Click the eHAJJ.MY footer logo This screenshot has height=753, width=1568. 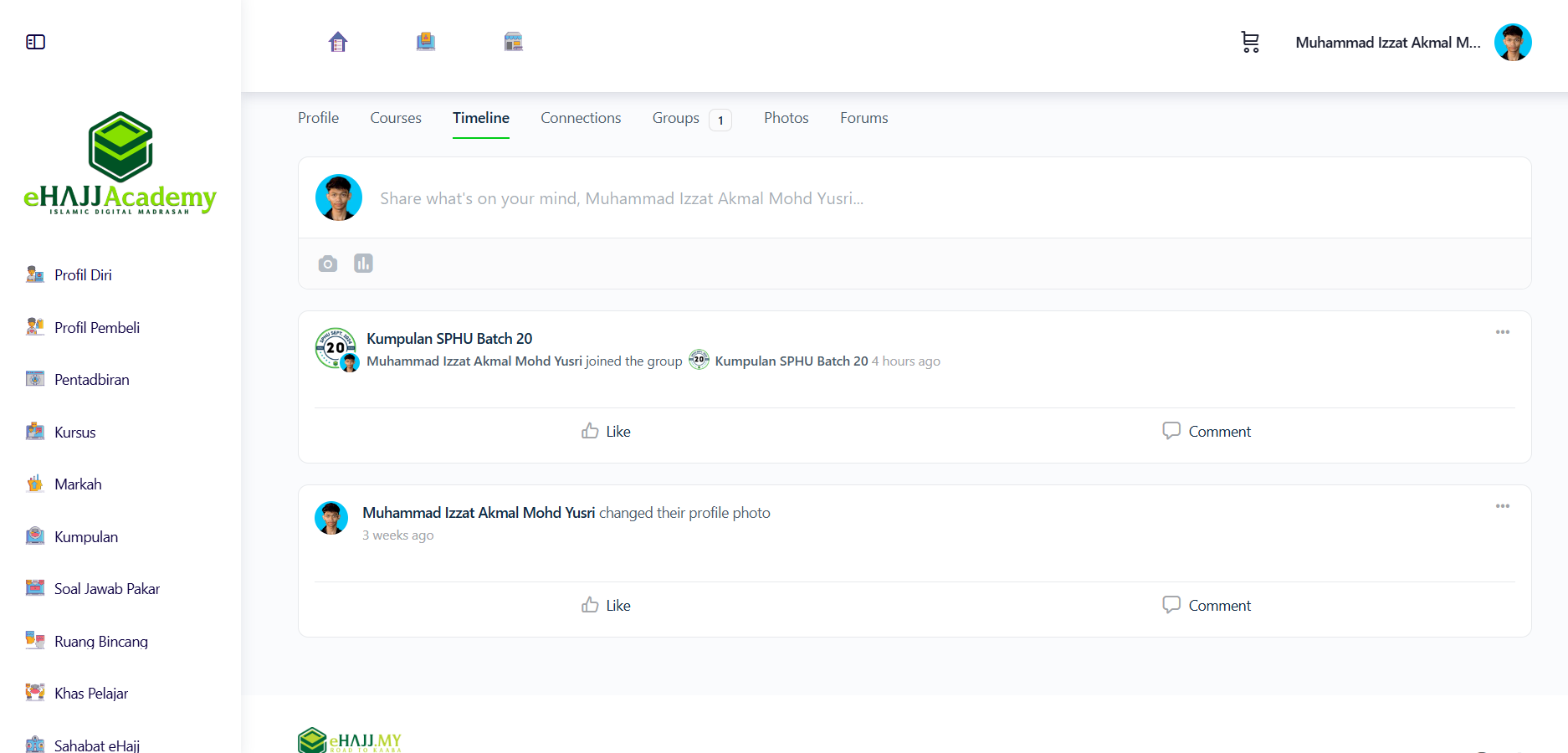coord(350,740)
